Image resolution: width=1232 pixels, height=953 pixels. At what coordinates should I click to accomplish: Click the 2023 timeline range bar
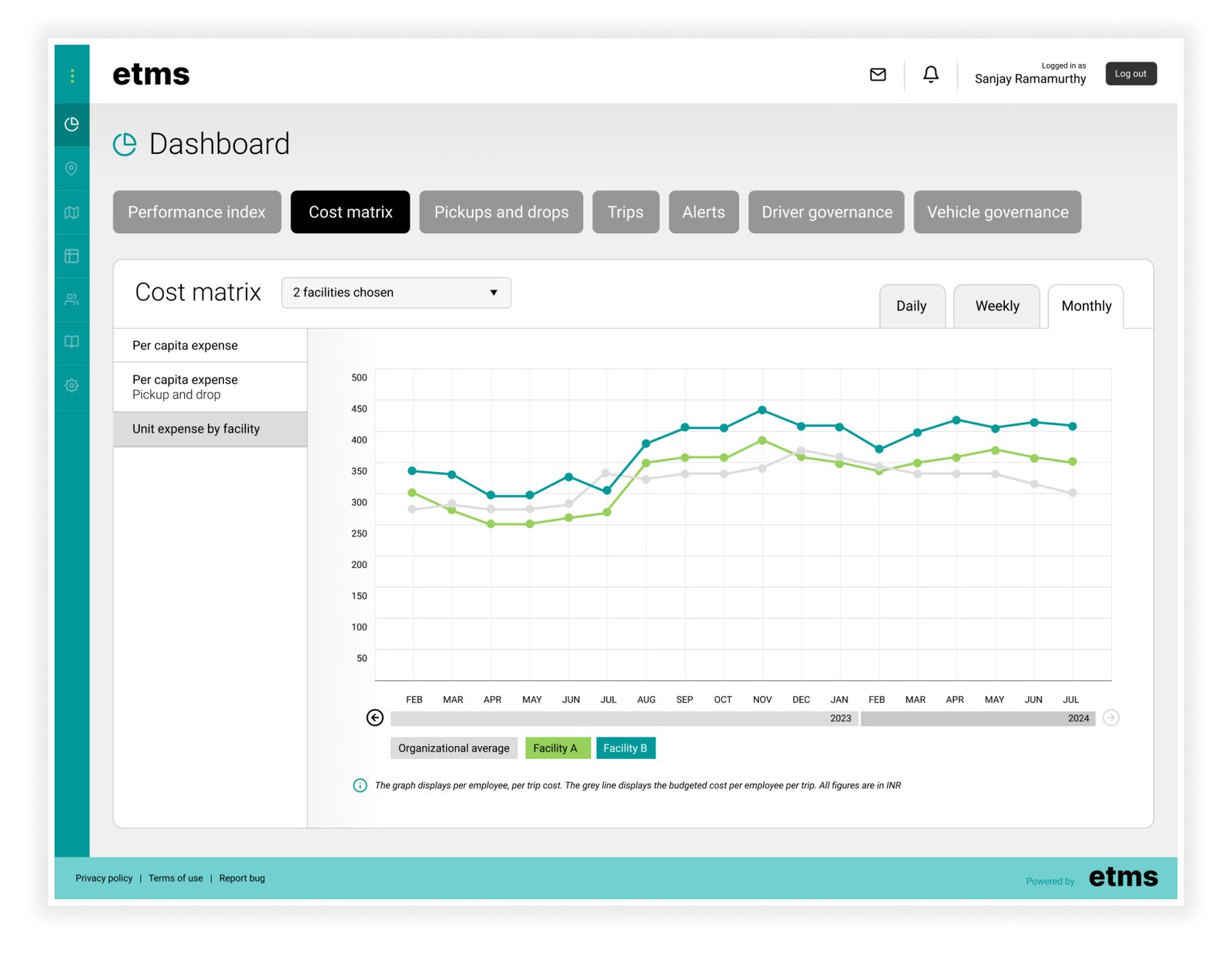coord(624,718)
